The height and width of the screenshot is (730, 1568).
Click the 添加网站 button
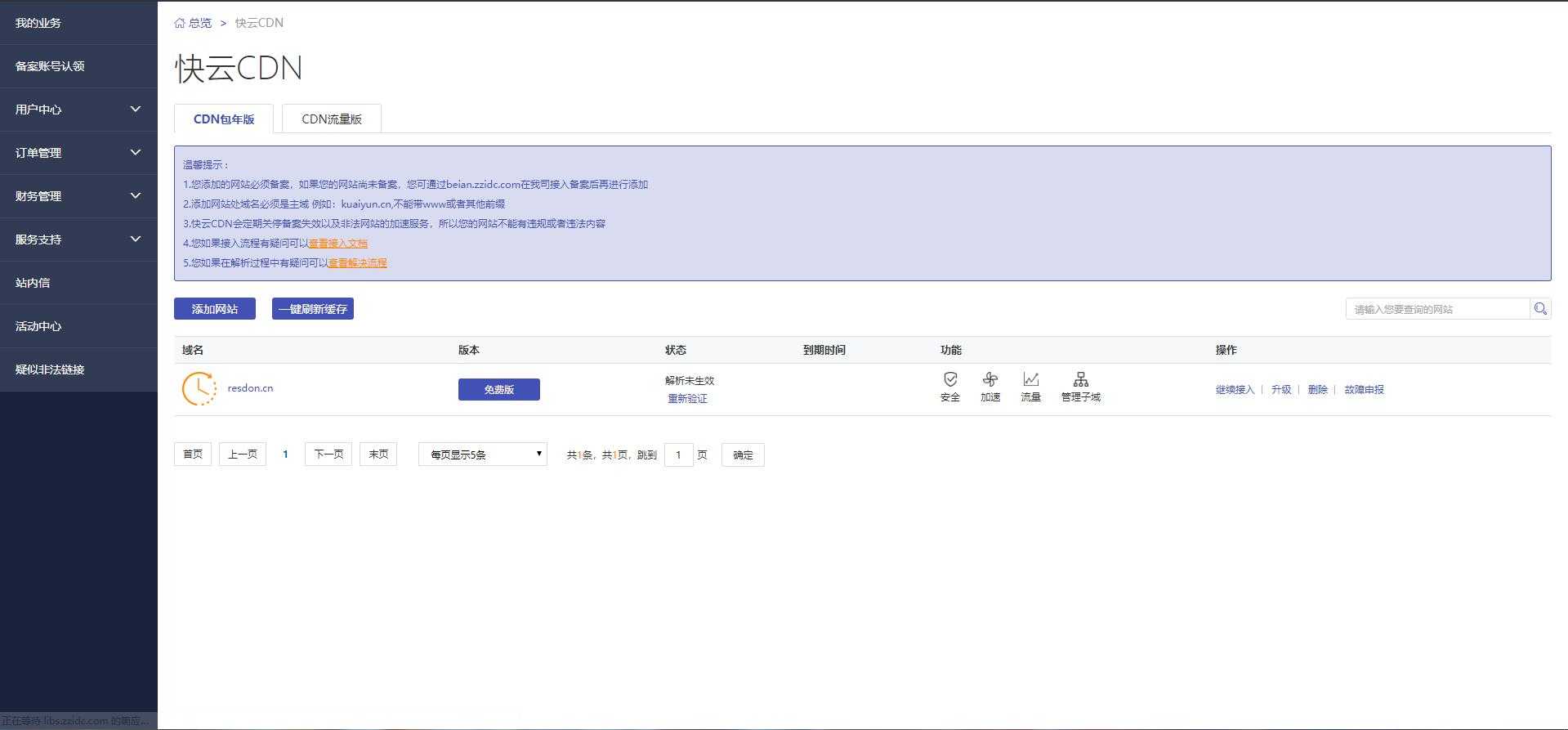coord(215,309)
